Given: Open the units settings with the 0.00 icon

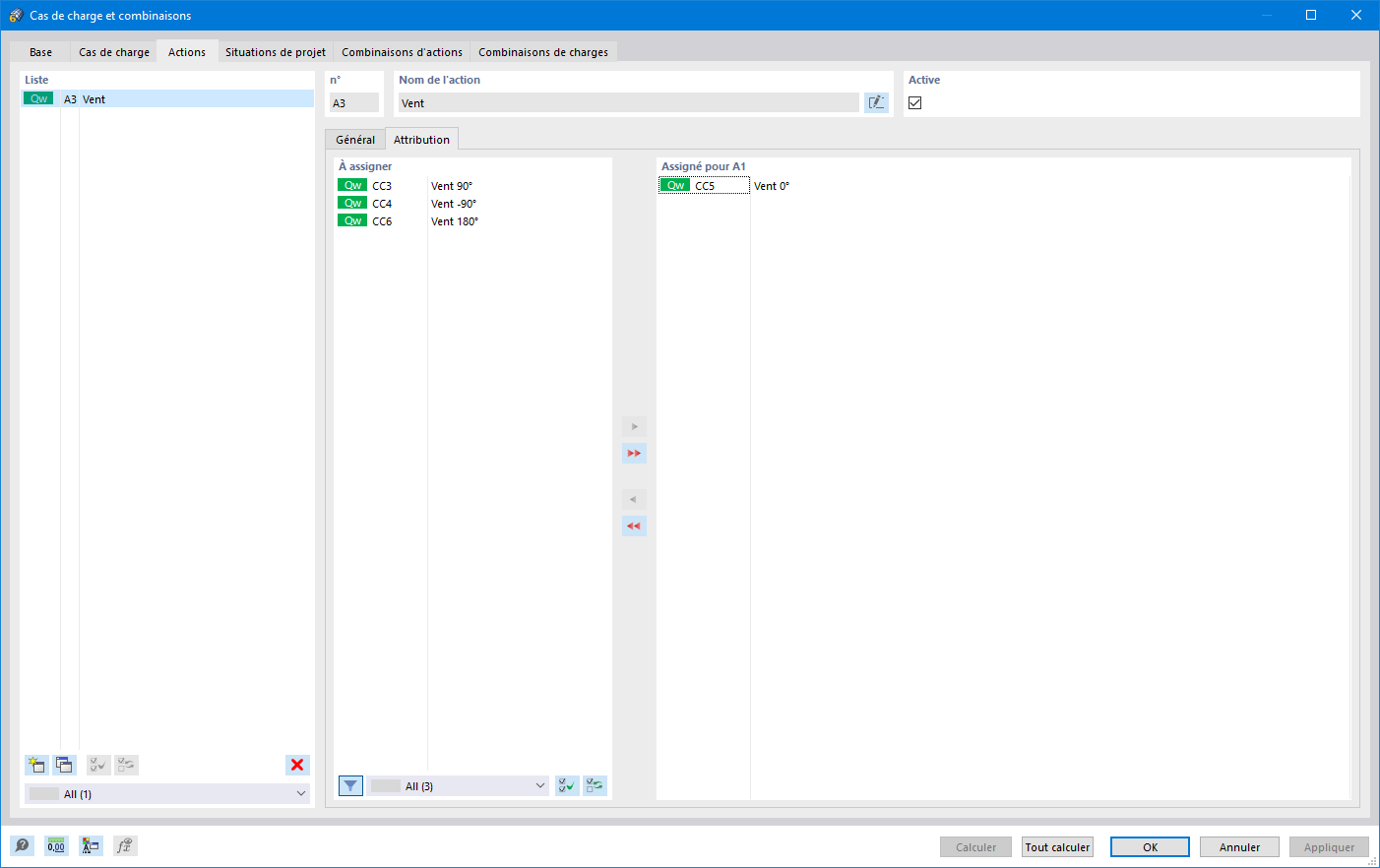Looking at the screenshot, I should click(56, 845).
